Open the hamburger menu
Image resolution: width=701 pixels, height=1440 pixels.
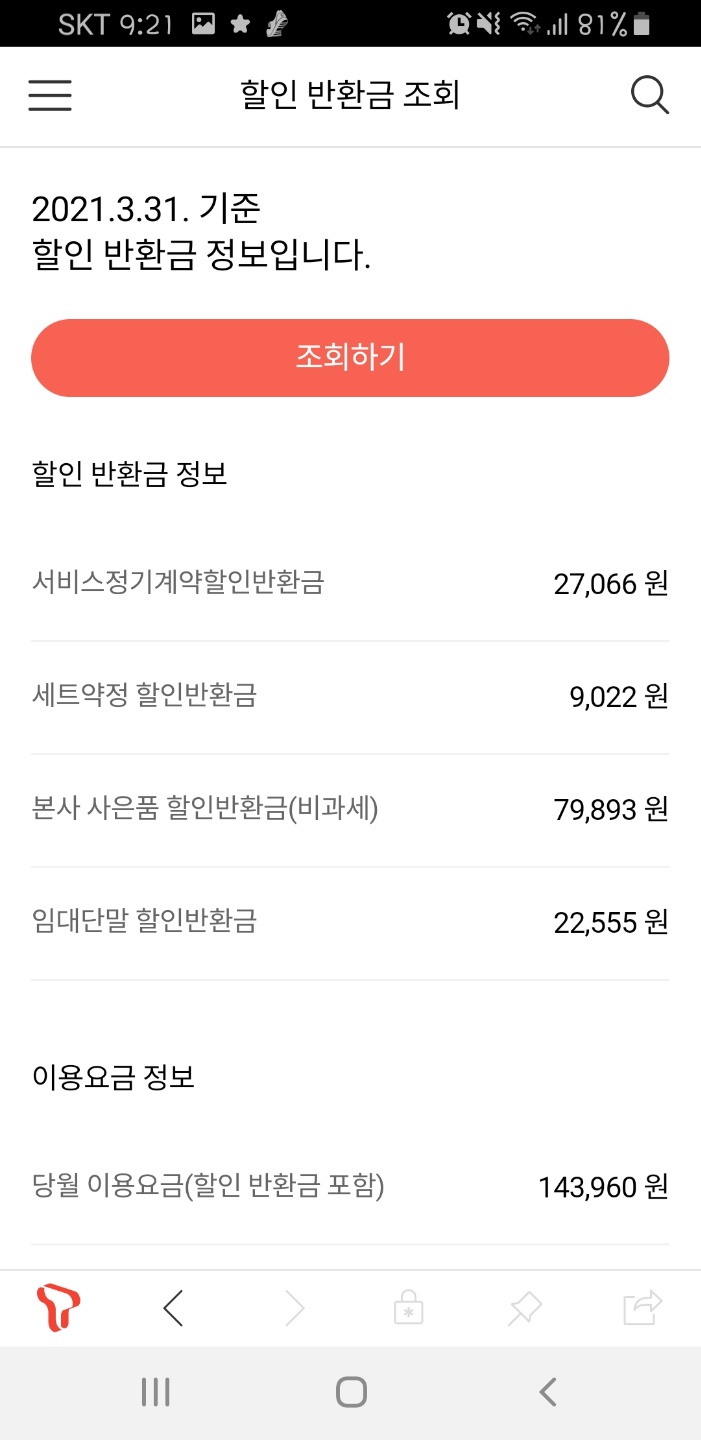click(x=49, y=96)
